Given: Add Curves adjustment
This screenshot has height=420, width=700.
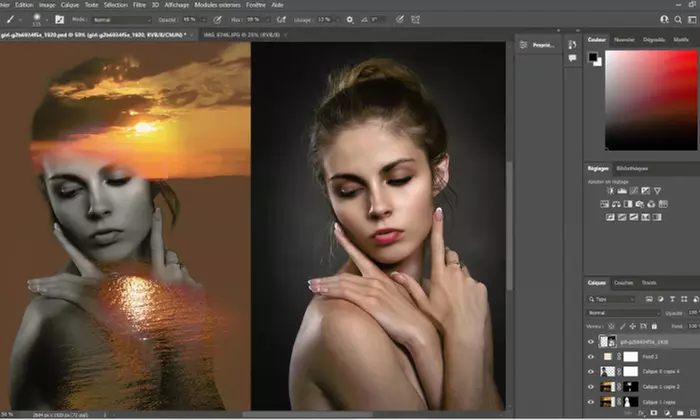Looking at the screenshot, I should [633, 191].
